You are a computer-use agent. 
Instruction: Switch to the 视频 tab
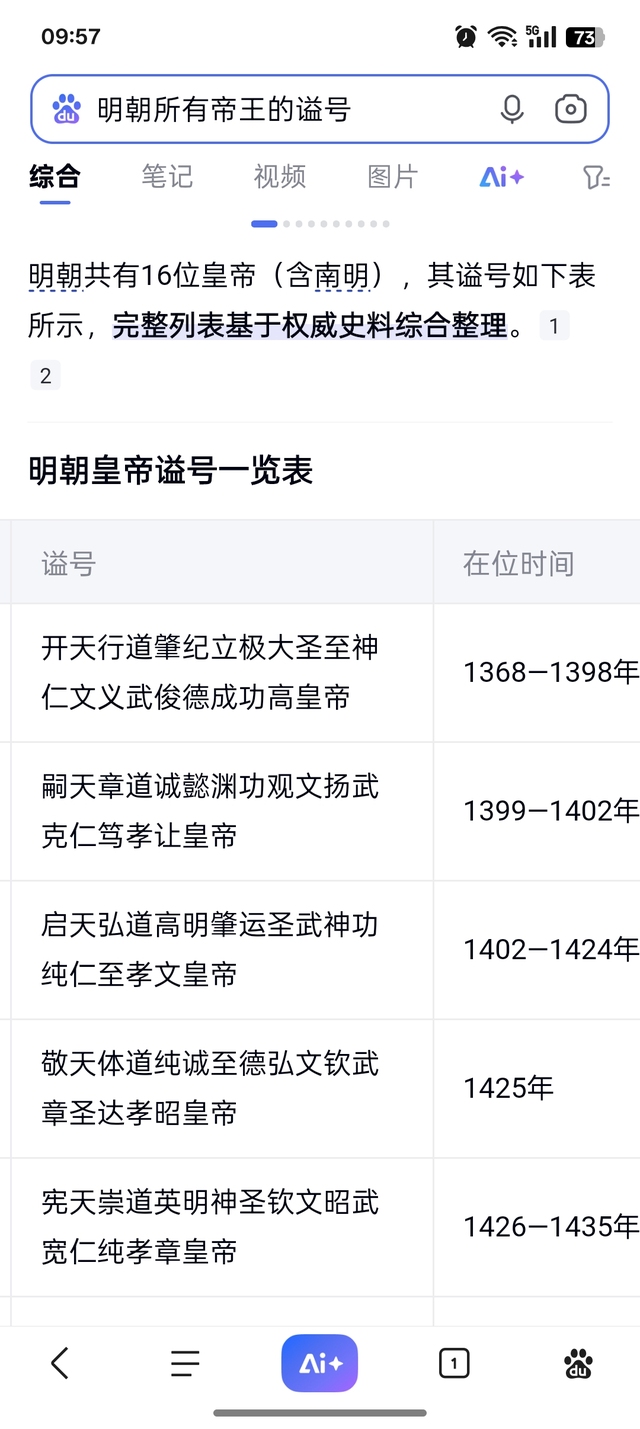pyautogui.click(x=279, y=177)
